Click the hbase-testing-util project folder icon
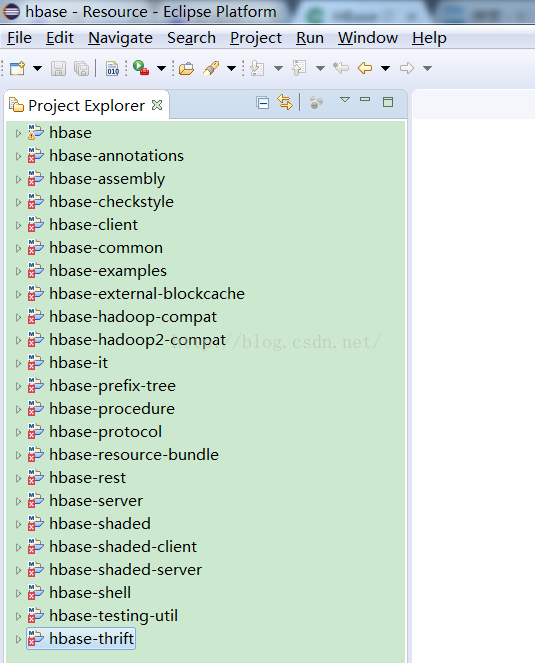Image resolution: width=535 pixels, height=663 pixels. pos(36,616)
